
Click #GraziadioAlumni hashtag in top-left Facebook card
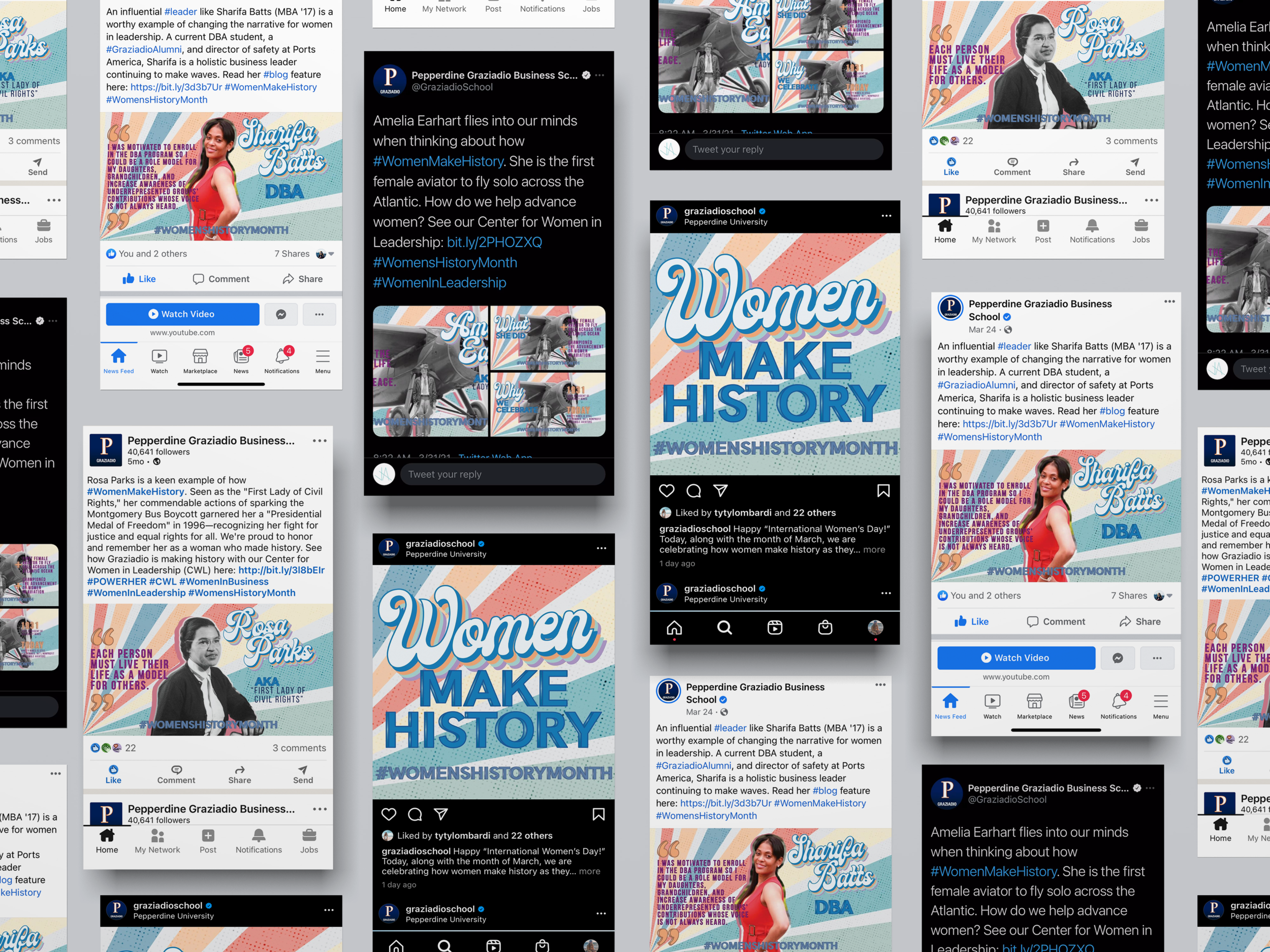144,49
